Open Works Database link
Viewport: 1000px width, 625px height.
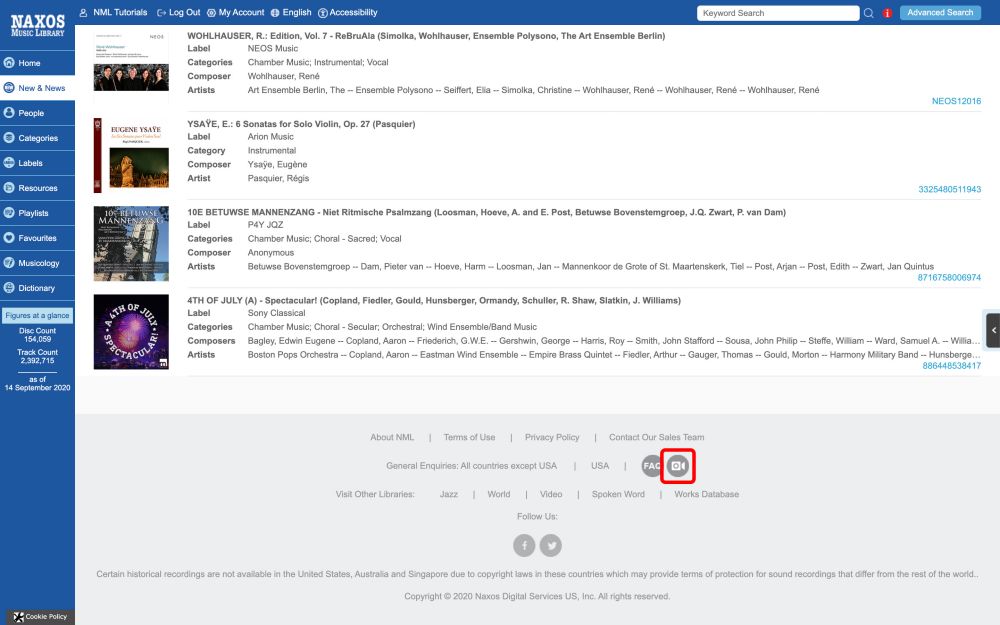707,494
